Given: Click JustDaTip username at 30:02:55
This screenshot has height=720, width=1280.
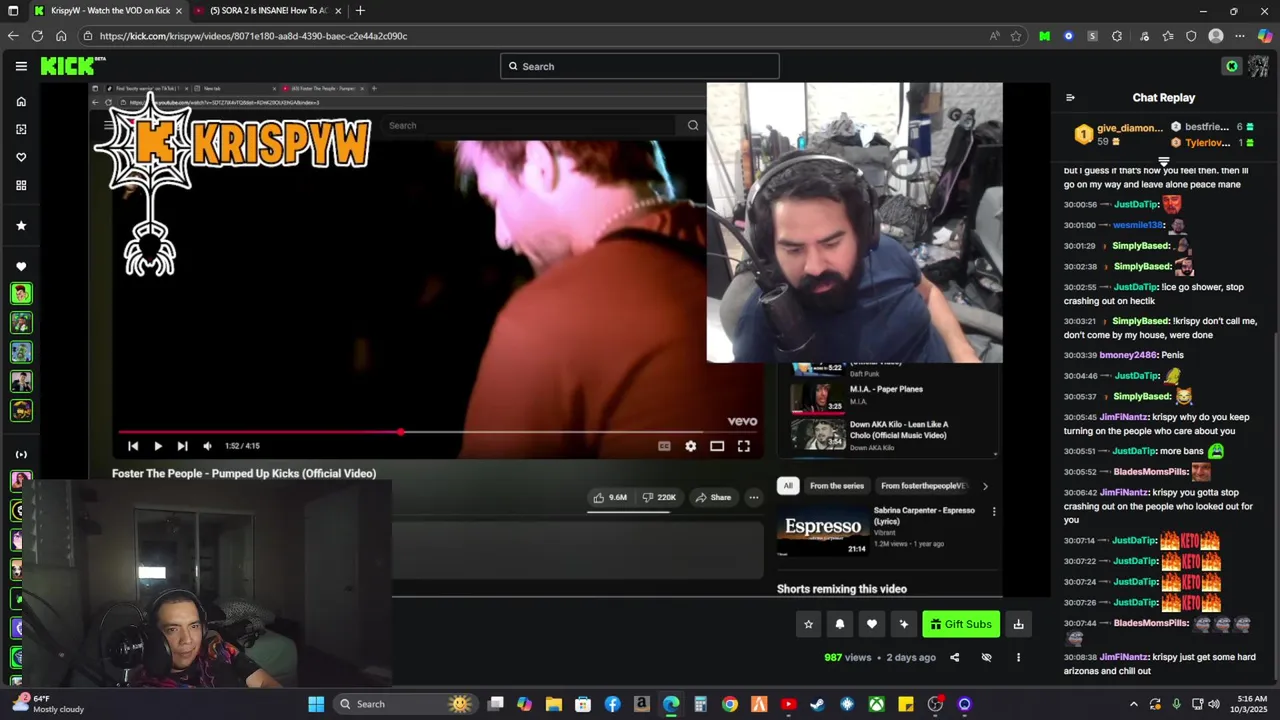Looking at the screenshot, I should [1136, 287].
